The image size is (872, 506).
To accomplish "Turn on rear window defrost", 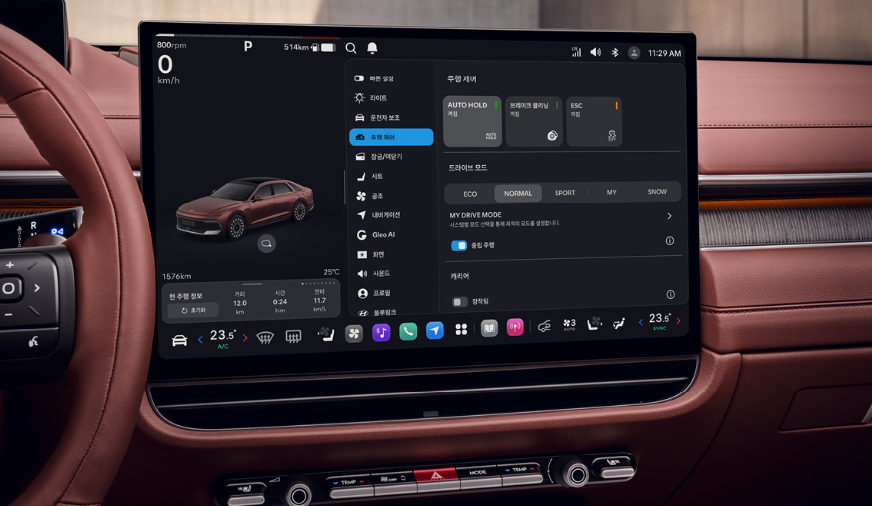I will (293, 336).
